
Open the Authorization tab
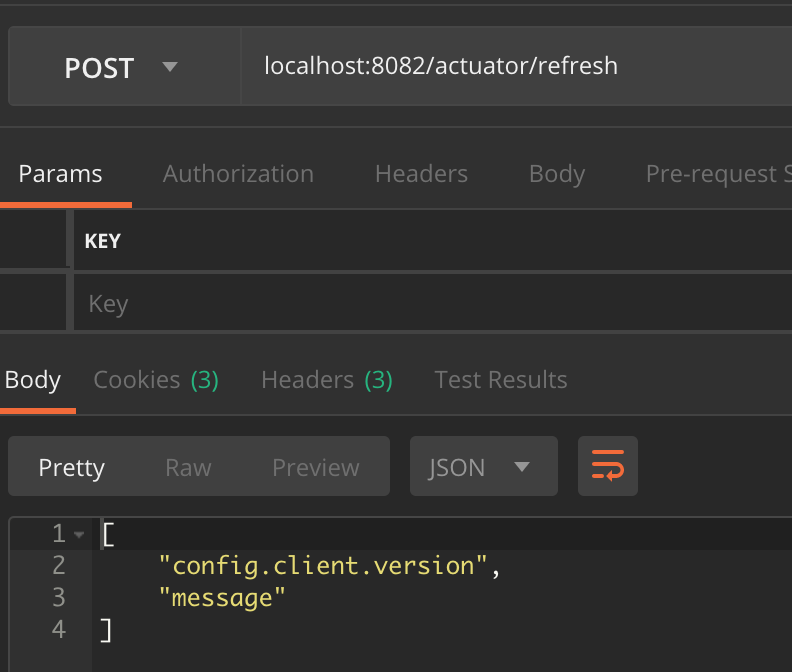pyautogui.click(x=238, y=174)
